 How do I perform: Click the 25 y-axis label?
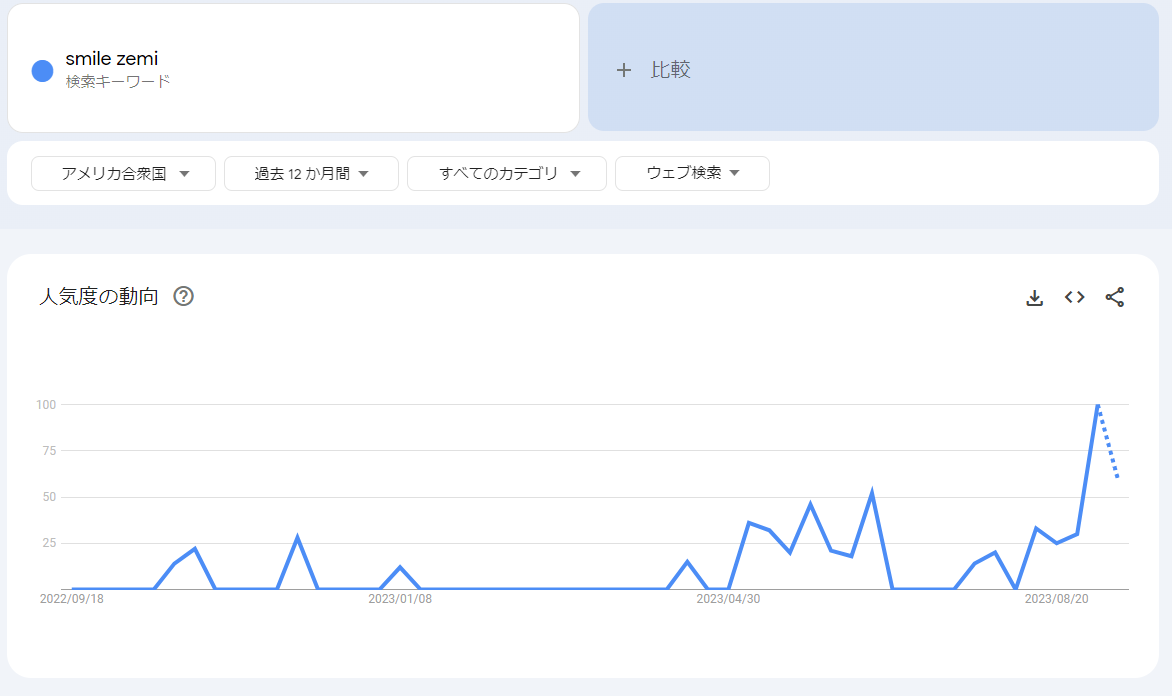tap(49, 543)
